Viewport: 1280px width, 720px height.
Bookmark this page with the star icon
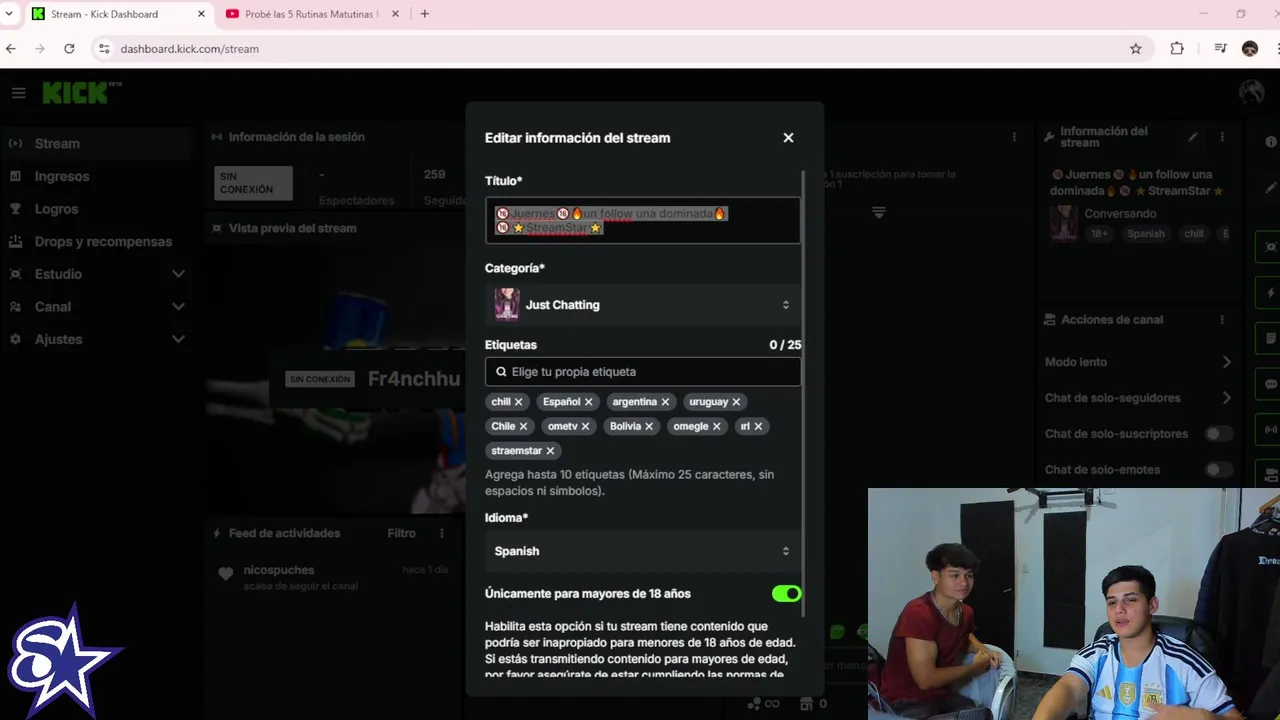tap(1135, 48)
